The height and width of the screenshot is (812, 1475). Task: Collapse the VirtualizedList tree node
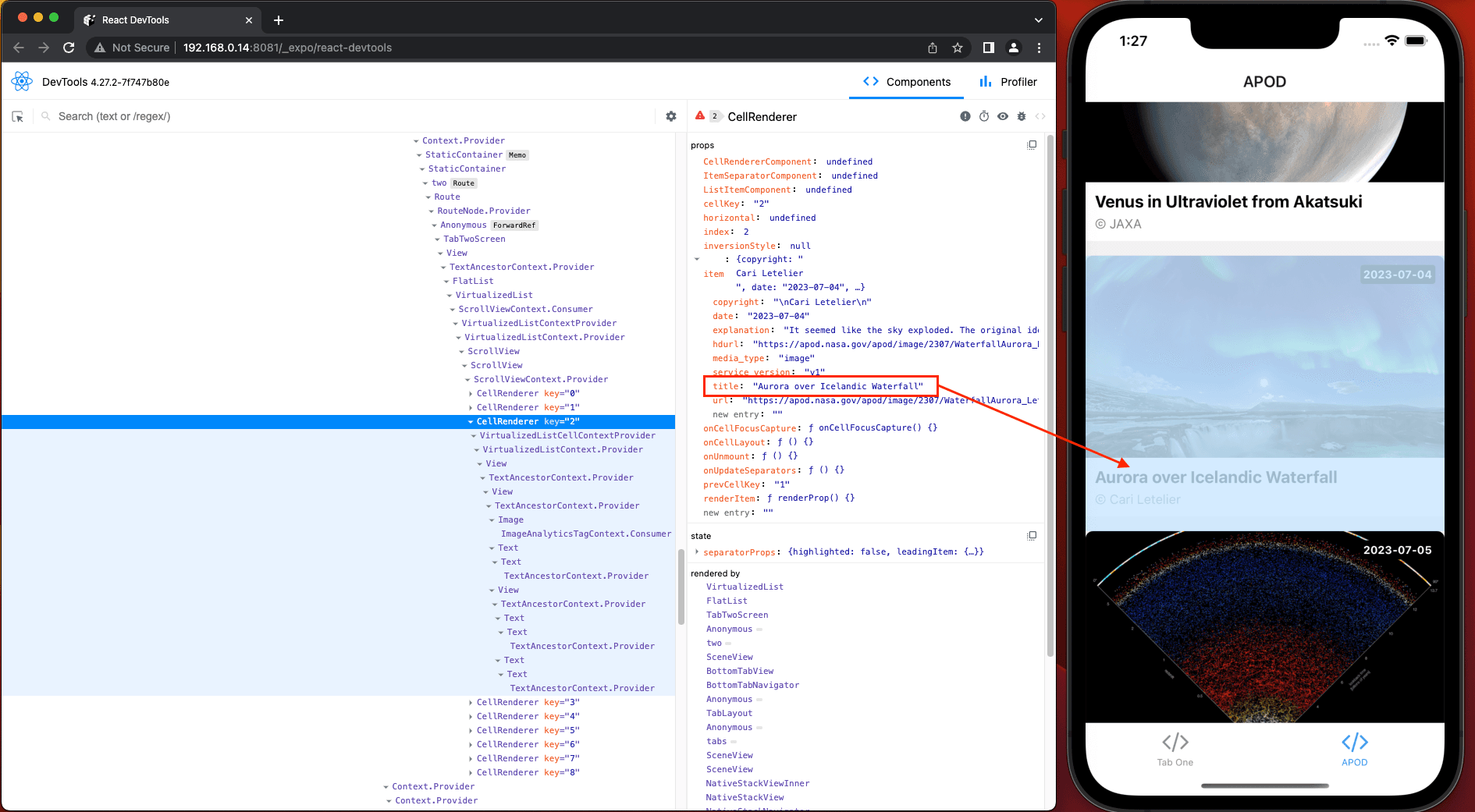(x=450, y=295)
